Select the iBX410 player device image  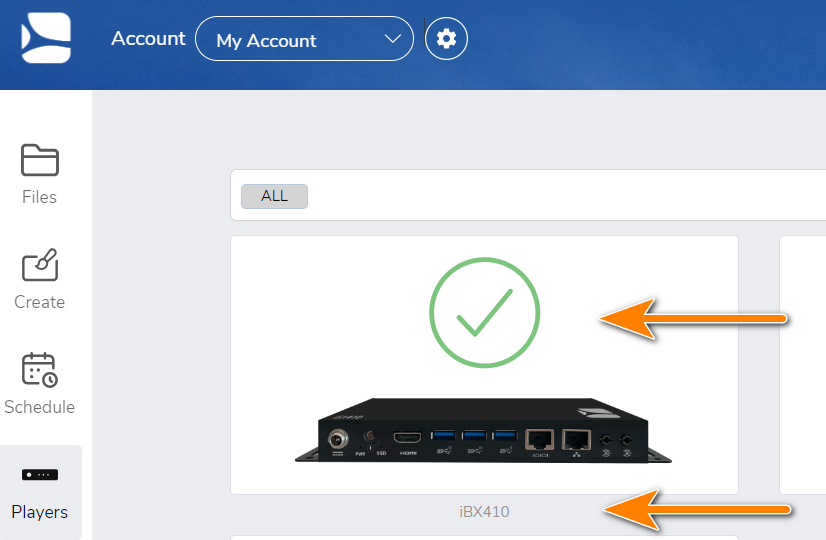484,430
